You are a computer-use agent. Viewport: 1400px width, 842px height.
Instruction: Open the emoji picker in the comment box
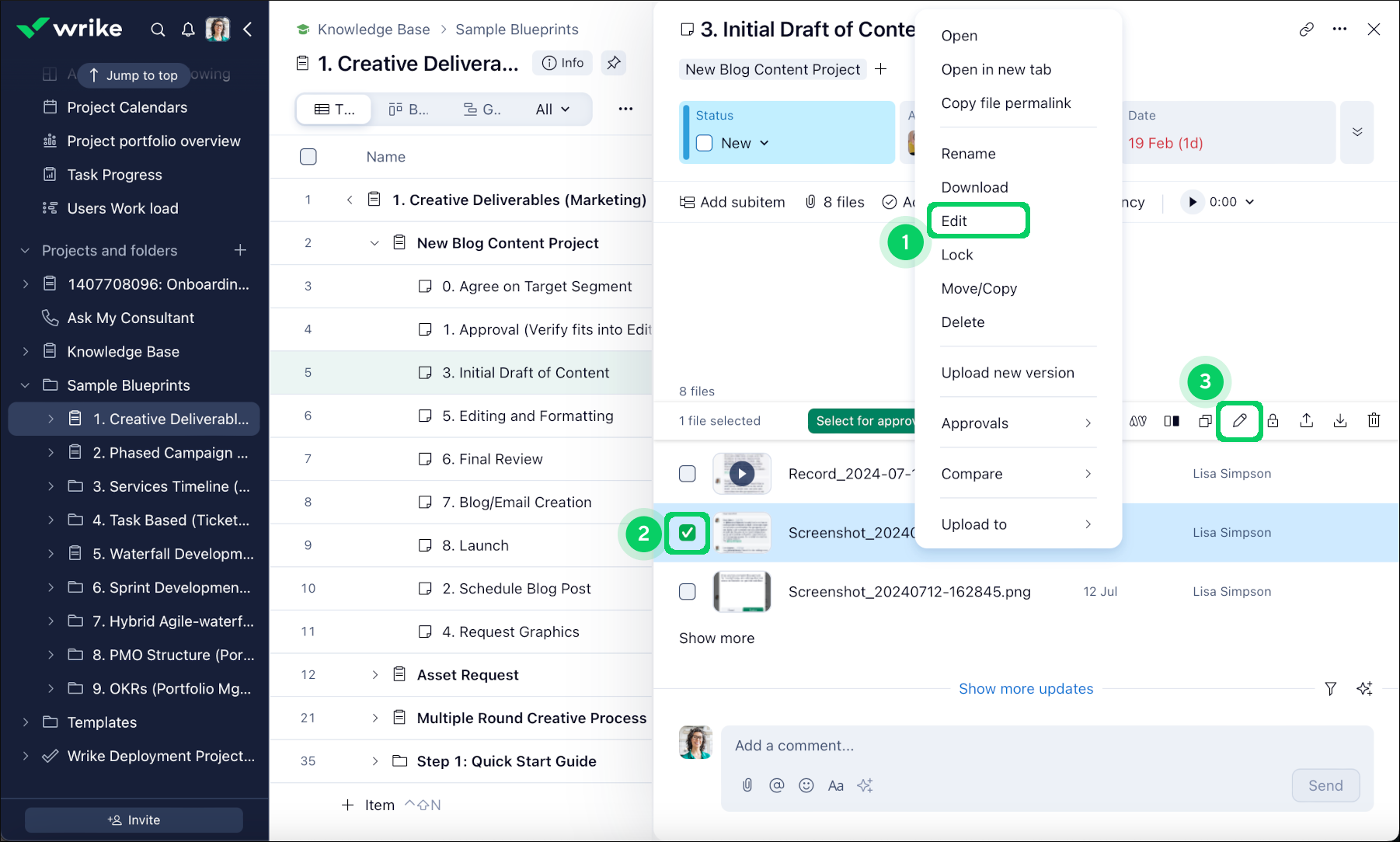[x=806, y=785]
